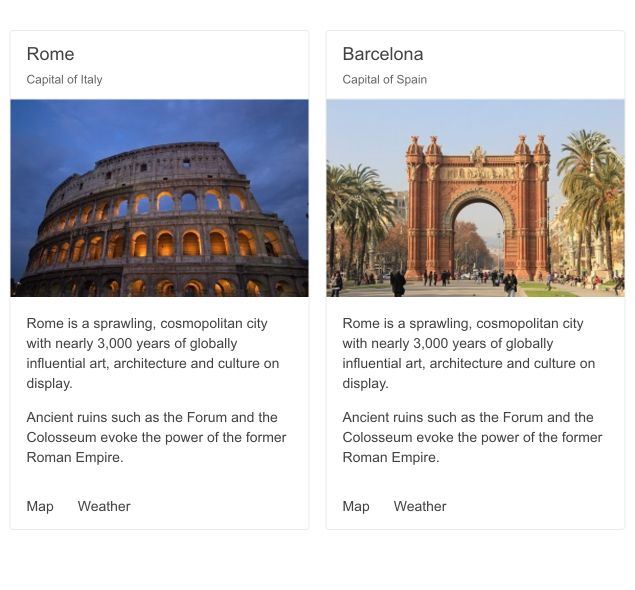The width and height of the screenshot is (635, 590).
Task: Select the Rome card title
Action: (x=51, y=54)
